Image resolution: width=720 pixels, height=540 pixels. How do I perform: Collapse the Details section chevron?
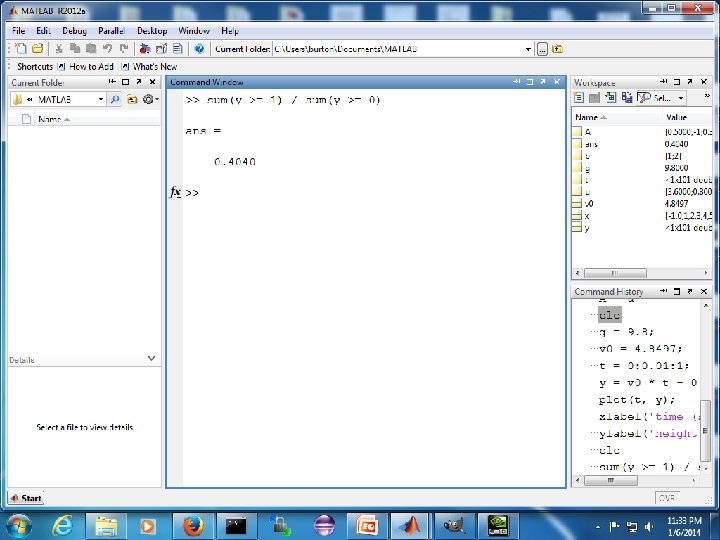[152, 359]
